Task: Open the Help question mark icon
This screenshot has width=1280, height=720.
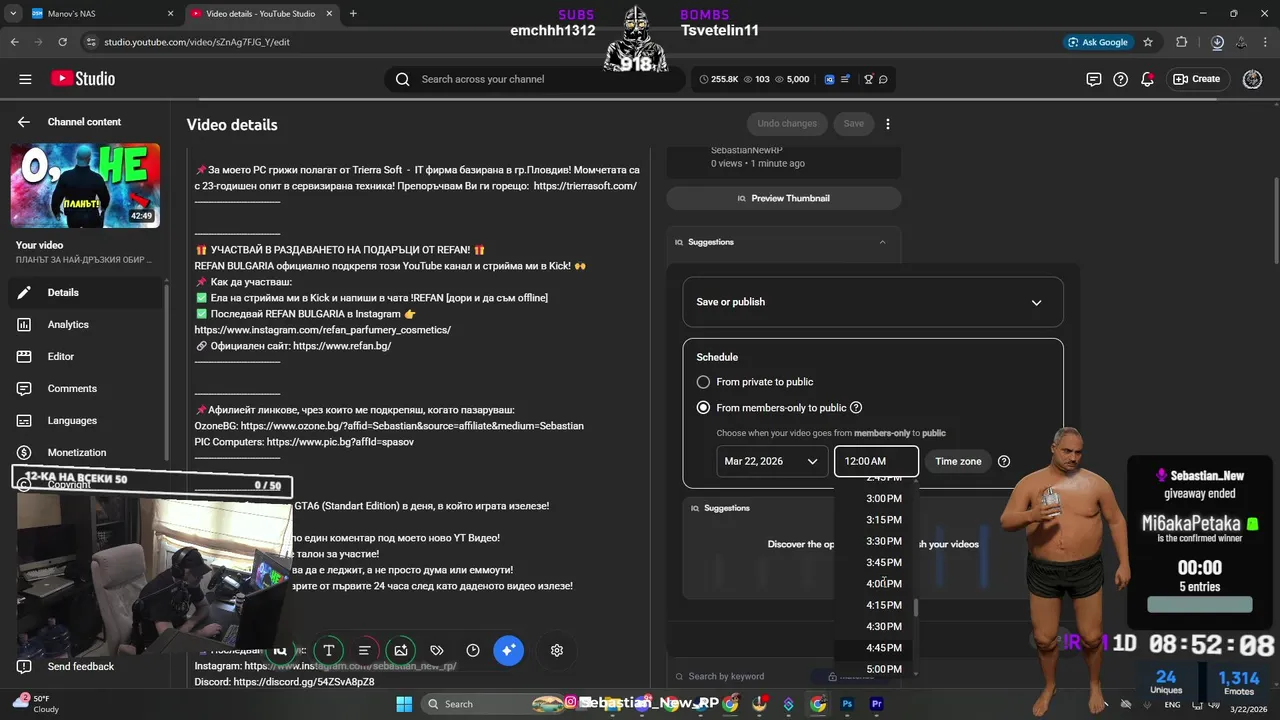Action: pos(1121,79)
